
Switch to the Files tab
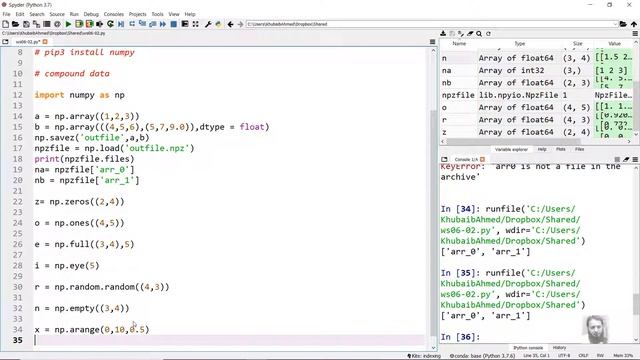pos(580,149)
